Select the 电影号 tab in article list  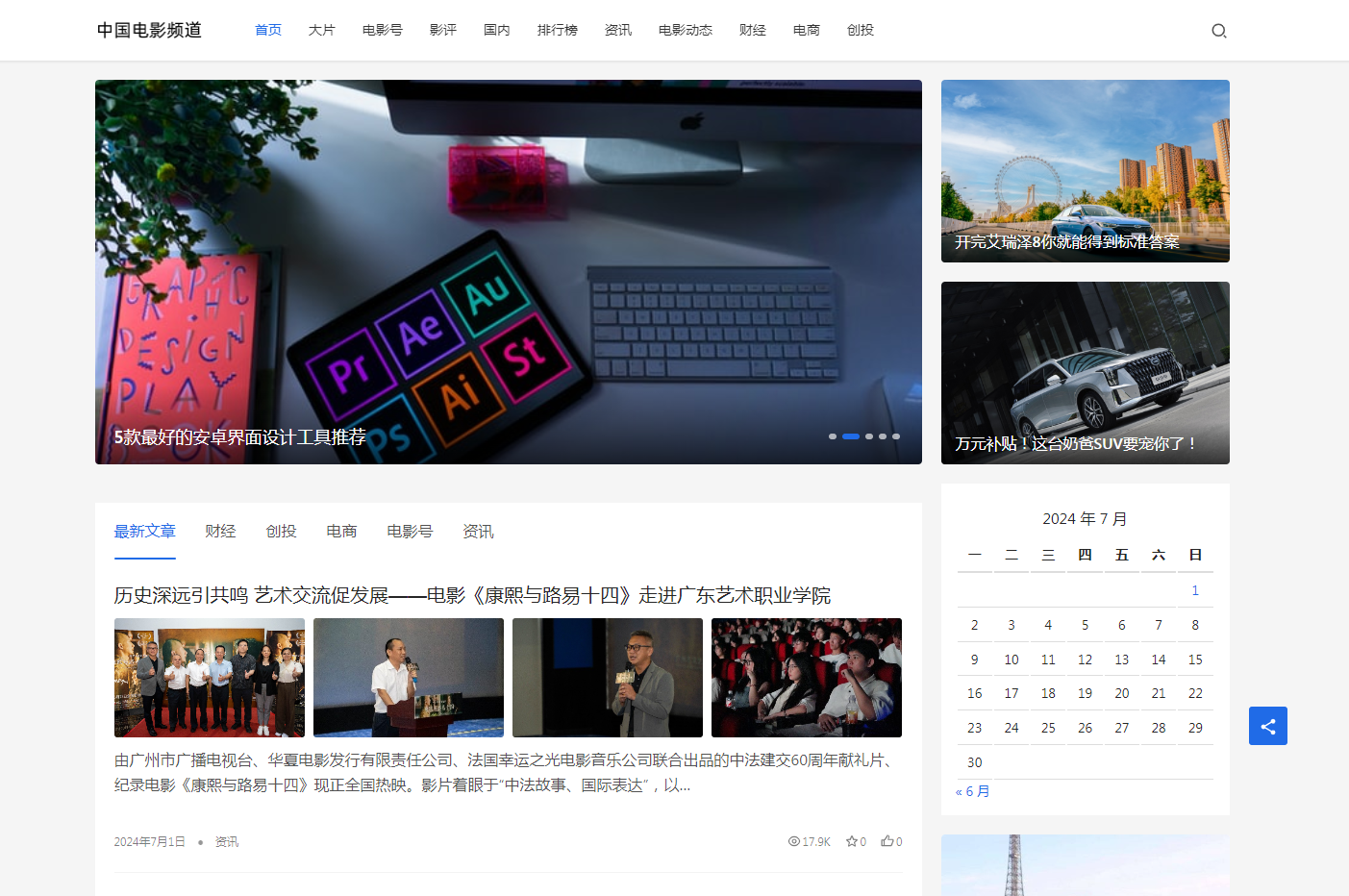point(410,532)
